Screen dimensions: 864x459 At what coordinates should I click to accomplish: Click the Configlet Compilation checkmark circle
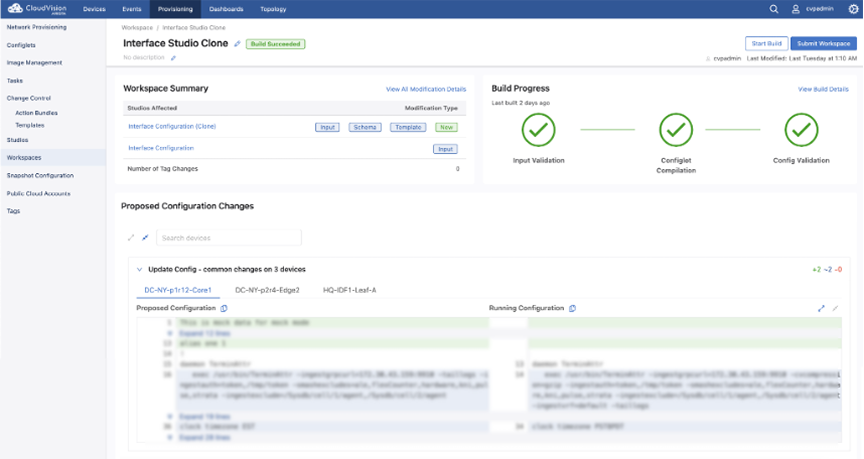[x=676, y=130]
